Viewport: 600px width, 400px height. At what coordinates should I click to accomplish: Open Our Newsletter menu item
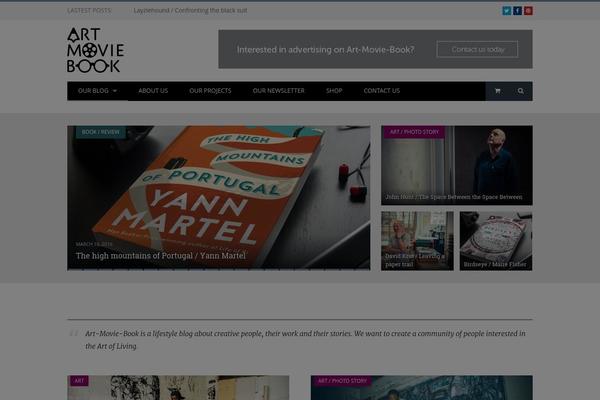pos(279,91)
